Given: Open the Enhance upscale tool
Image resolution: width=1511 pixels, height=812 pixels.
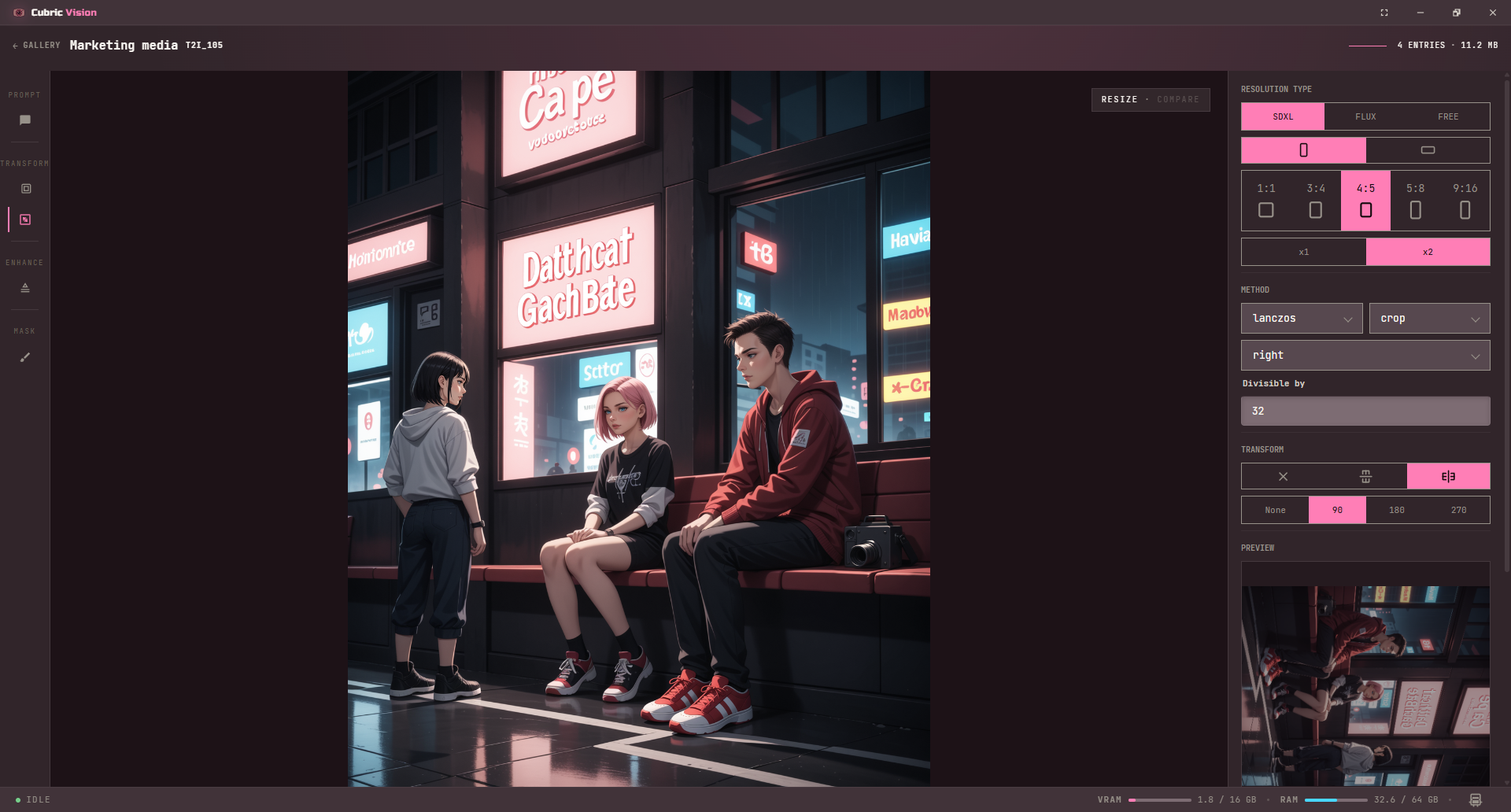Looking at the screenshot, I should (25, 288).
